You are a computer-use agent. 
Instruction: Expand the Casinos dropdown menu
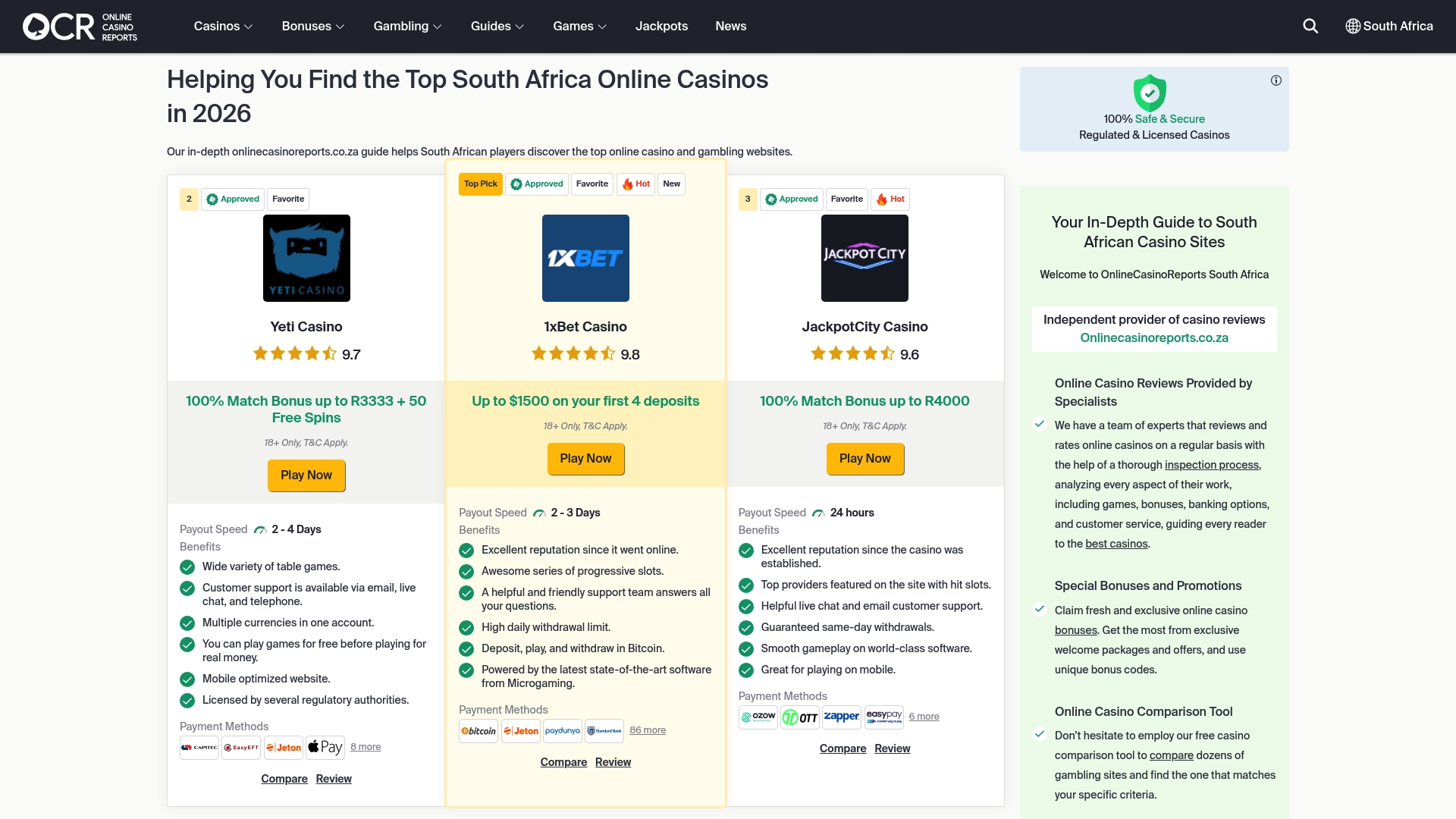[223, 26]
